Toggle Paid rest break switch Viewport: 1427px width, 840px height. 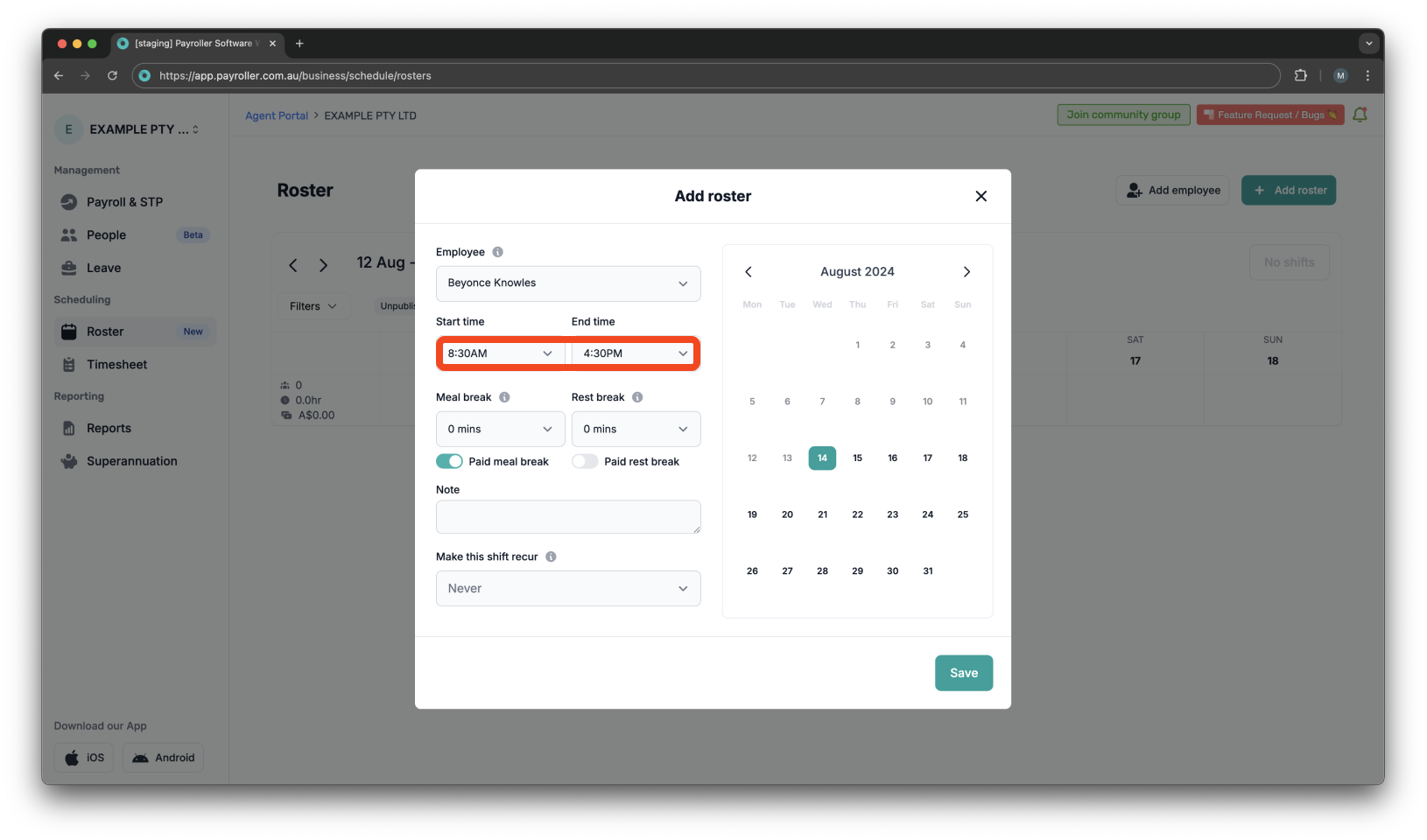point(585,461)
